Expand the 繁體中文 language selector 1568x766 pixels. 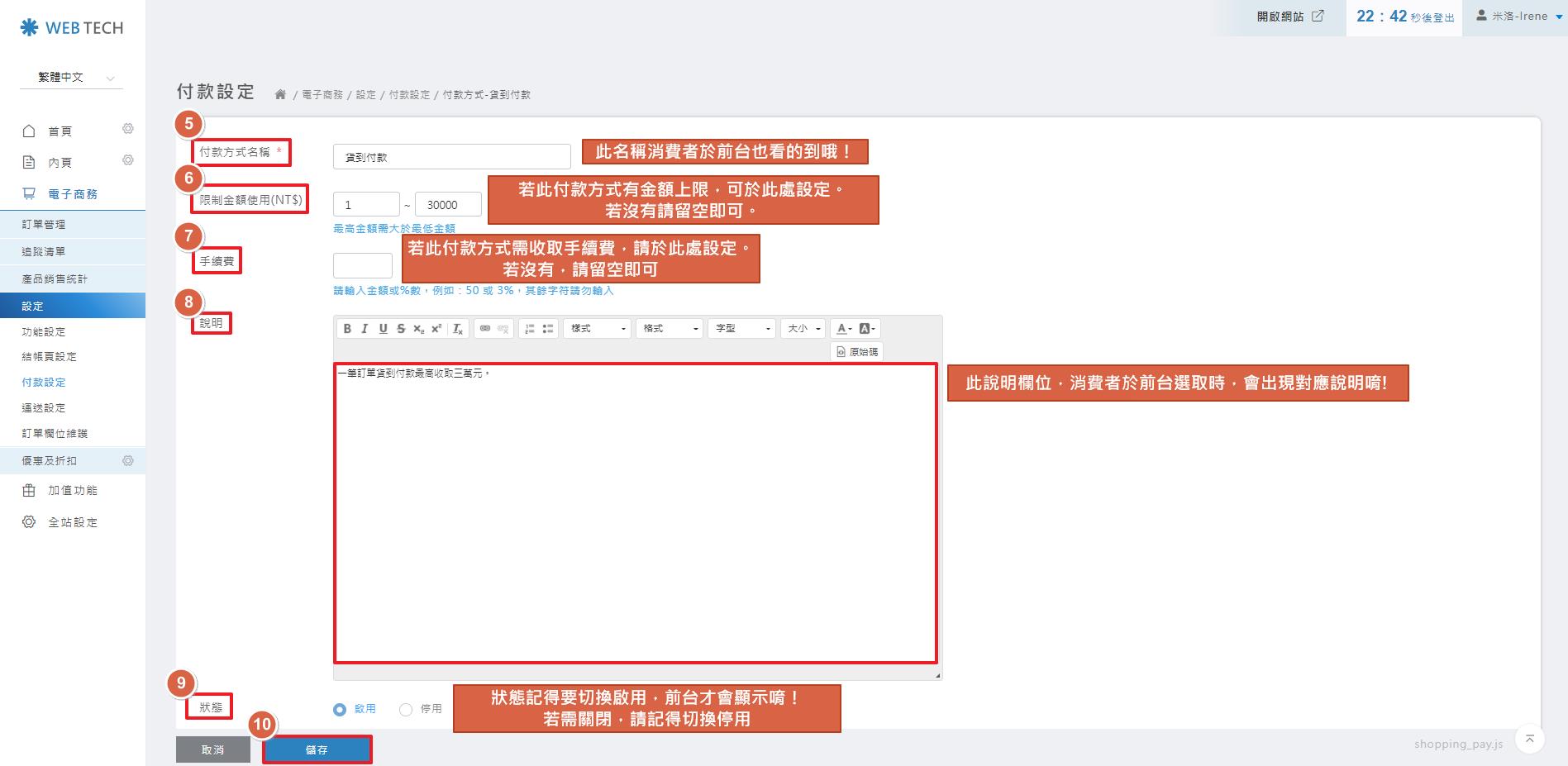point(71,78)
